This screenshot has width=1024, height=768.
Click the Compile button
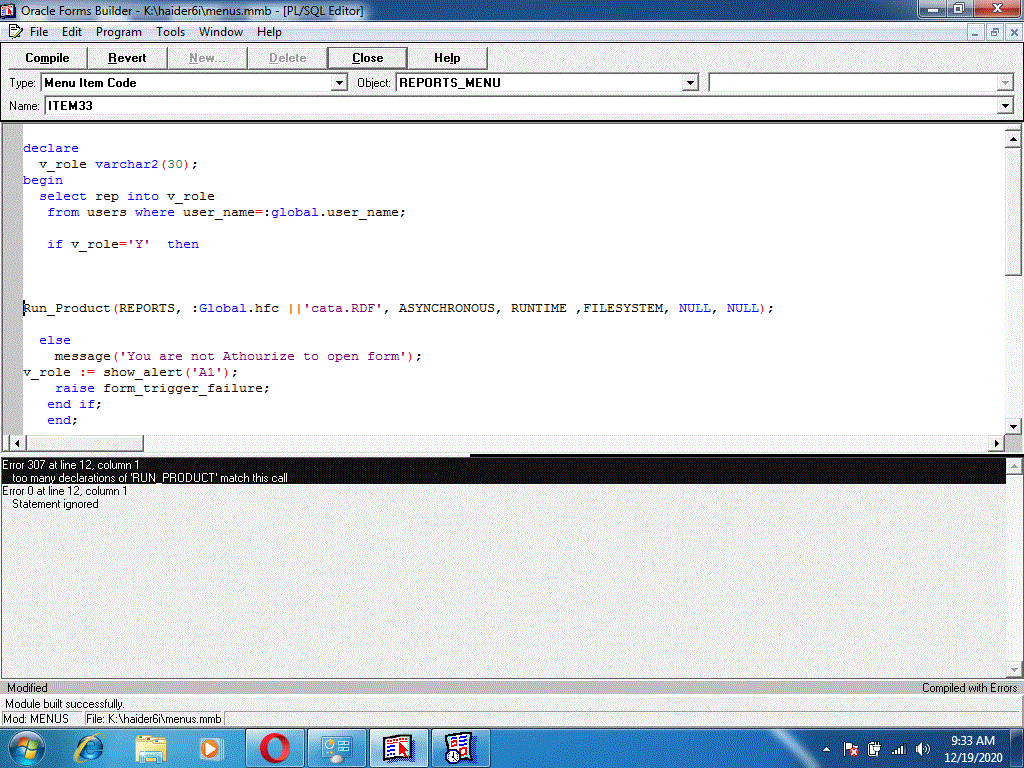point(47,58)
